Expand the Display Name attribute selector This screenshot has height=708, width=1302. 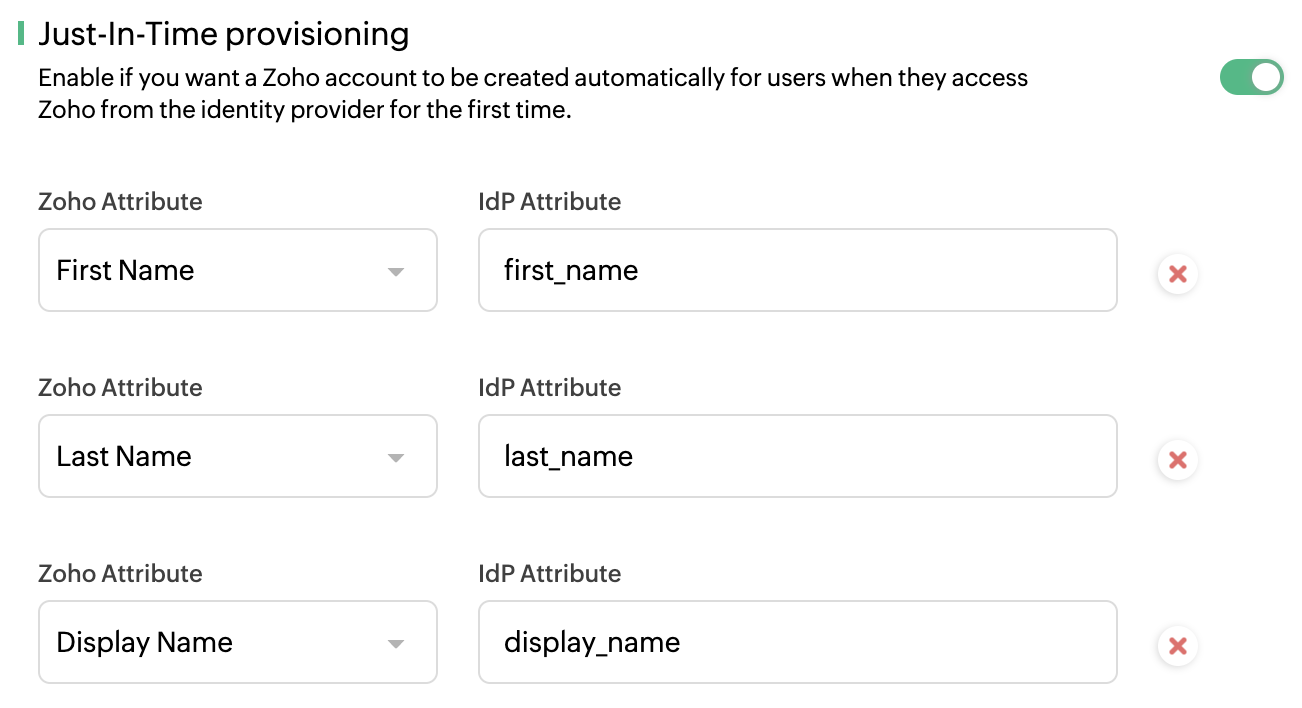[237, 642]
